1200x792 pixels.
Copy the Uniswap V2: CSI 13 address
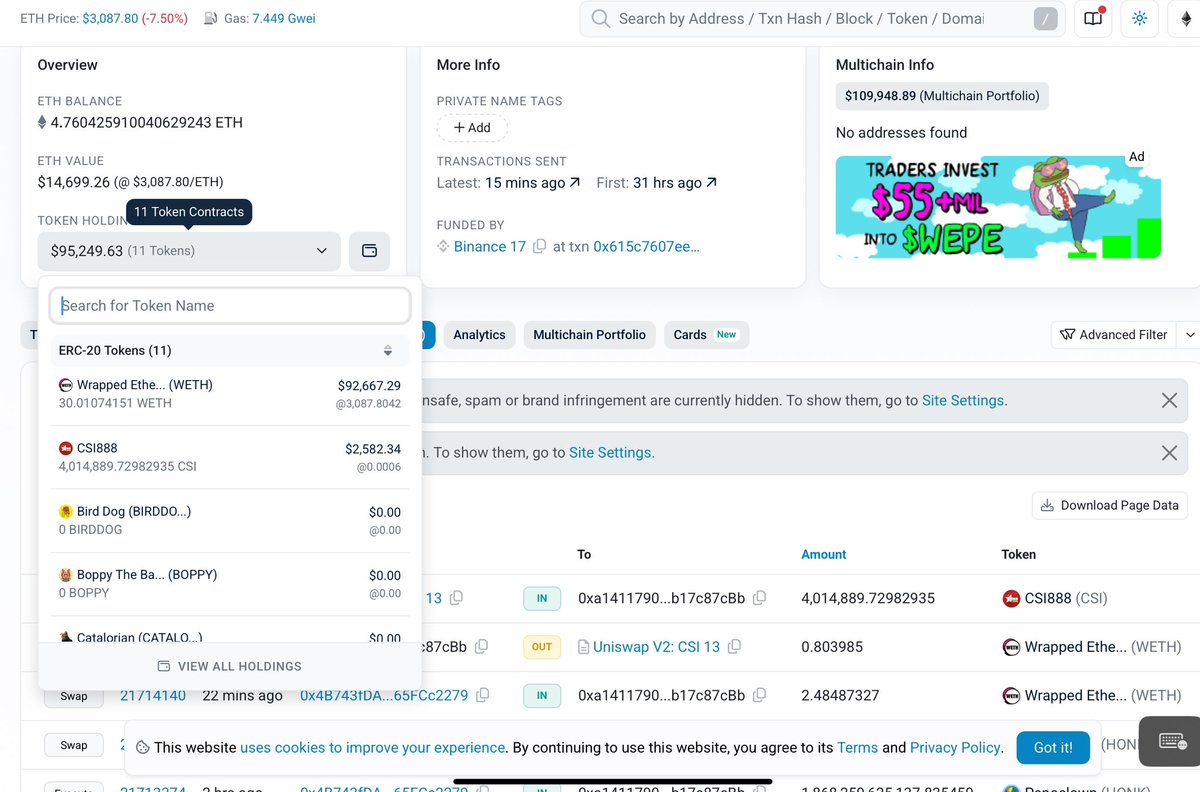pyautogui.click(x=734, y=647)
